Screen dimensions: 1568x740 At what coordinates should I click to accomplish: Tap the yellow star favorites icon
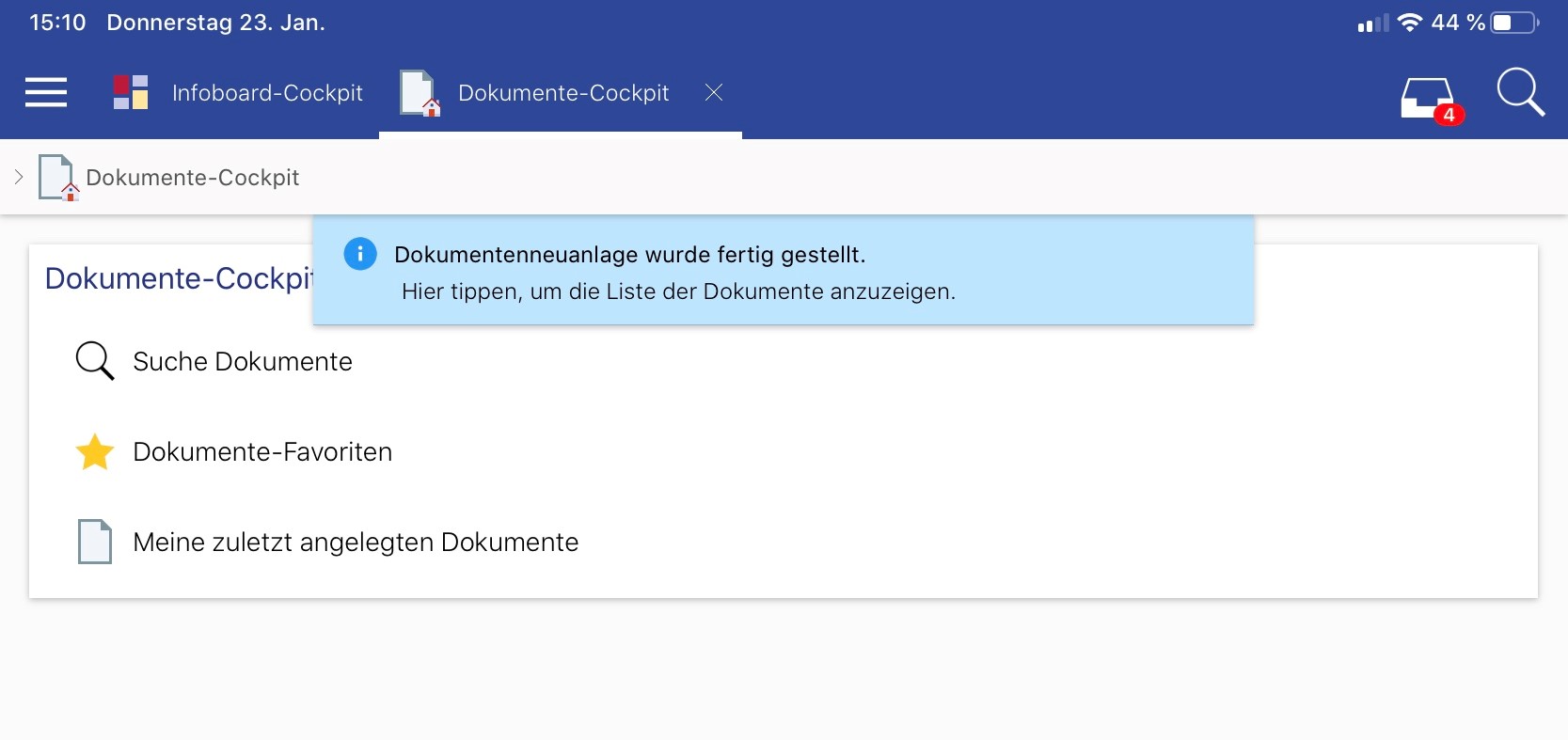click(x=95, y=452)
